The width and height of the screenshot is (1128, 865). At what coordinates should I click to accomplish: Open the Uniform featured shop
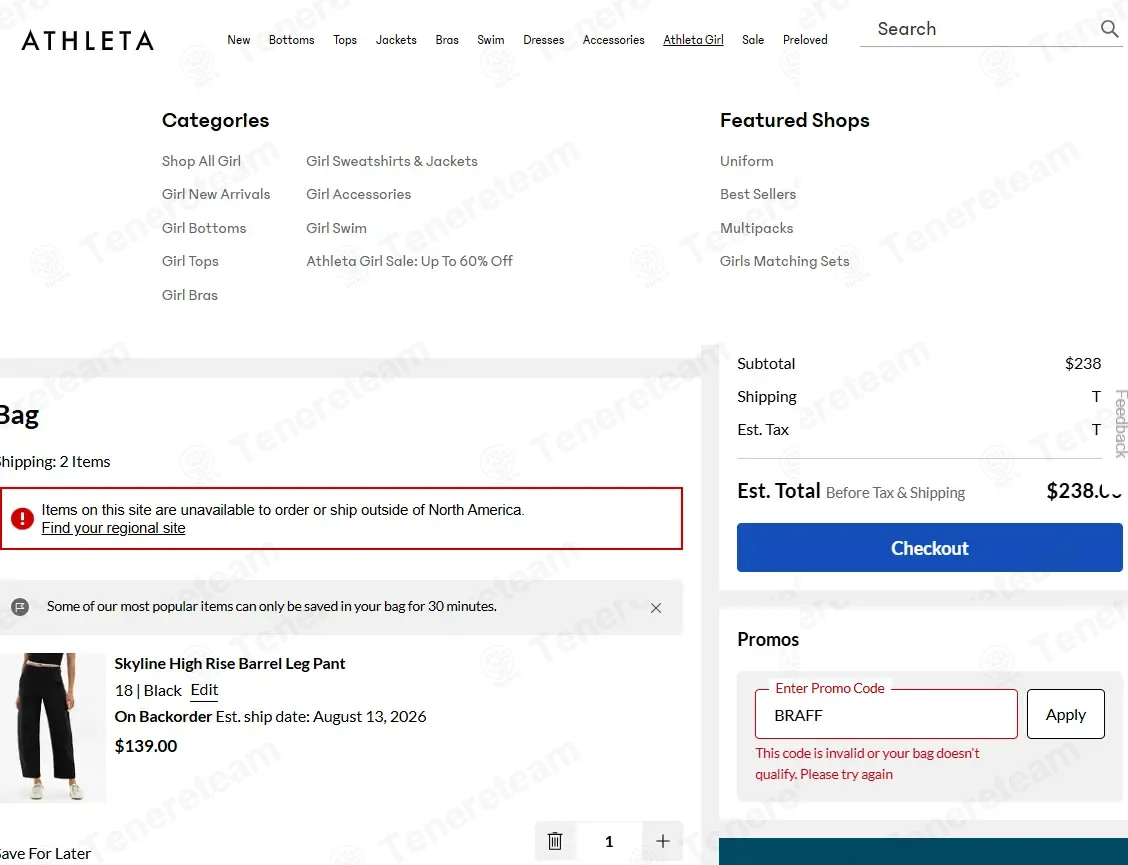(x=747, y=161)
